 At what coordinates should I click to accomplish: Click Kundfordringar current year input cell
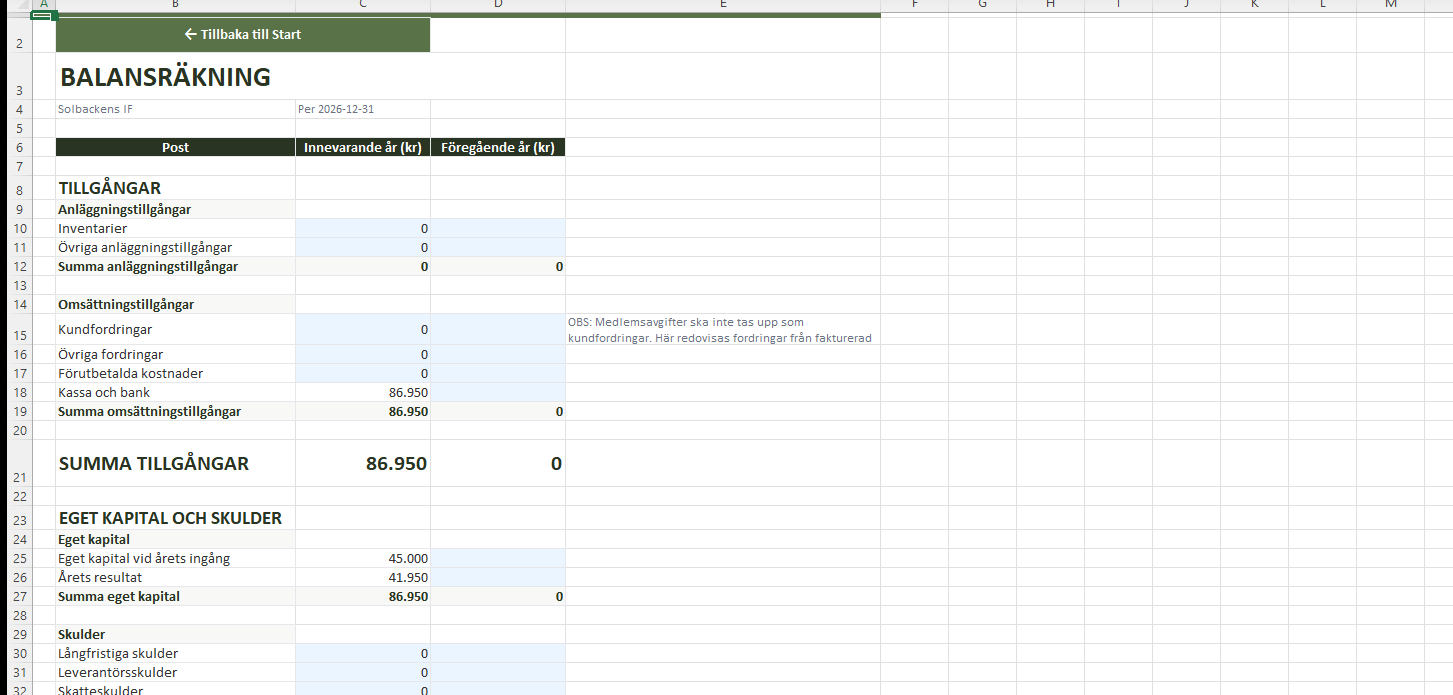362,330
